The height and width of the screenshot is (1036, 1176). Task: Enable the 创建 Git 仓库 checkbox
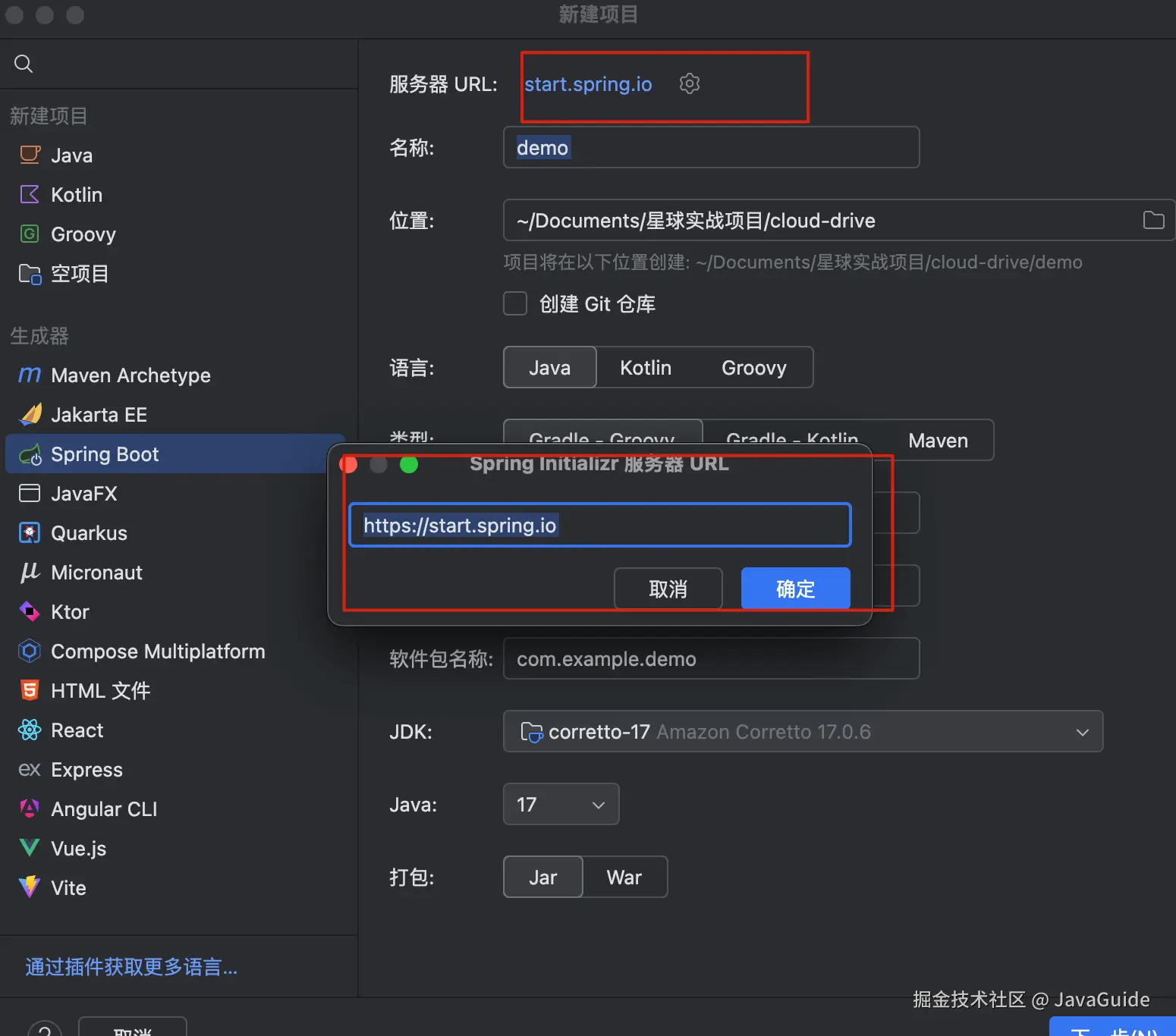[x=515, y=303]
